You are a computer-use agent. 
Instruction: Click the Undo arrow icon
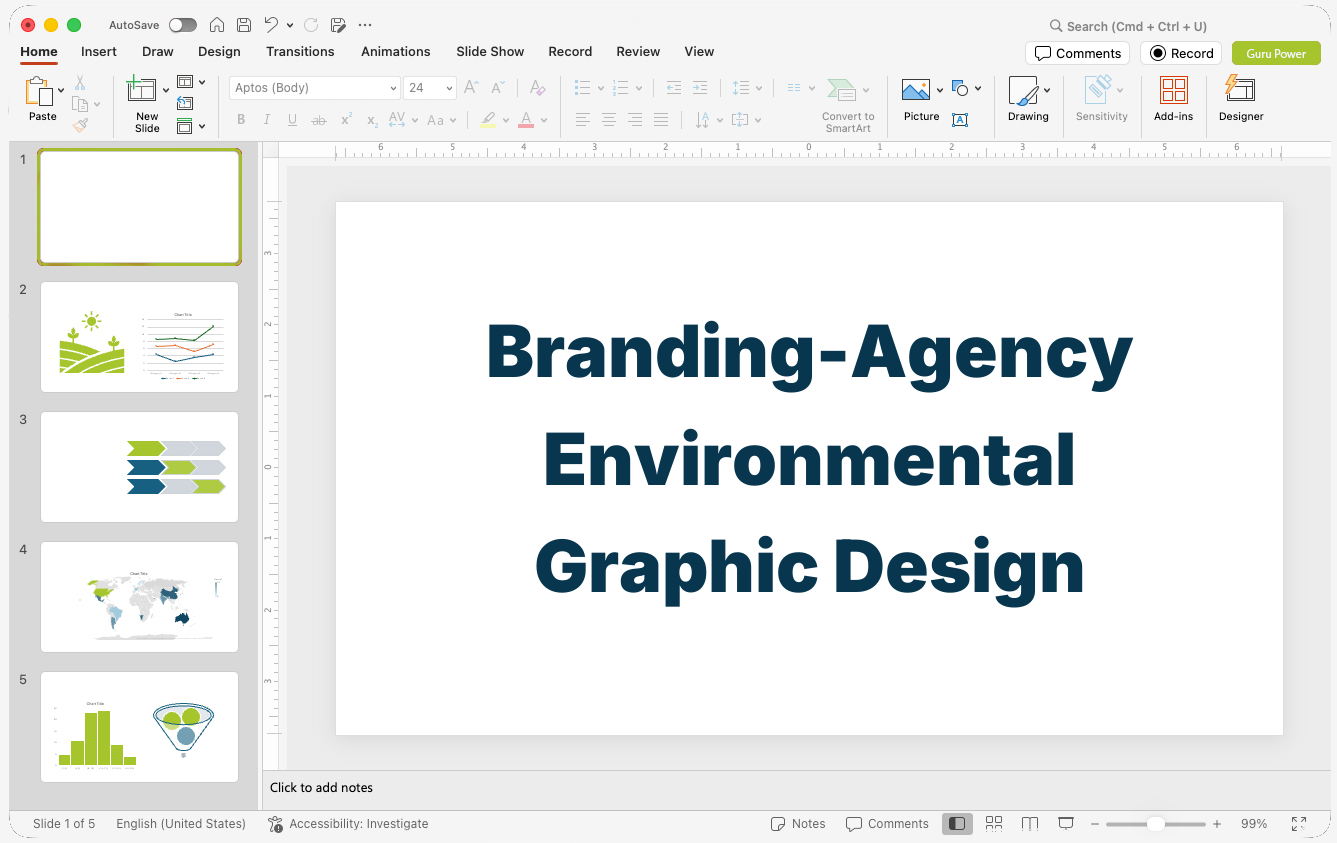pyautogui.click(x=271, y=25)
